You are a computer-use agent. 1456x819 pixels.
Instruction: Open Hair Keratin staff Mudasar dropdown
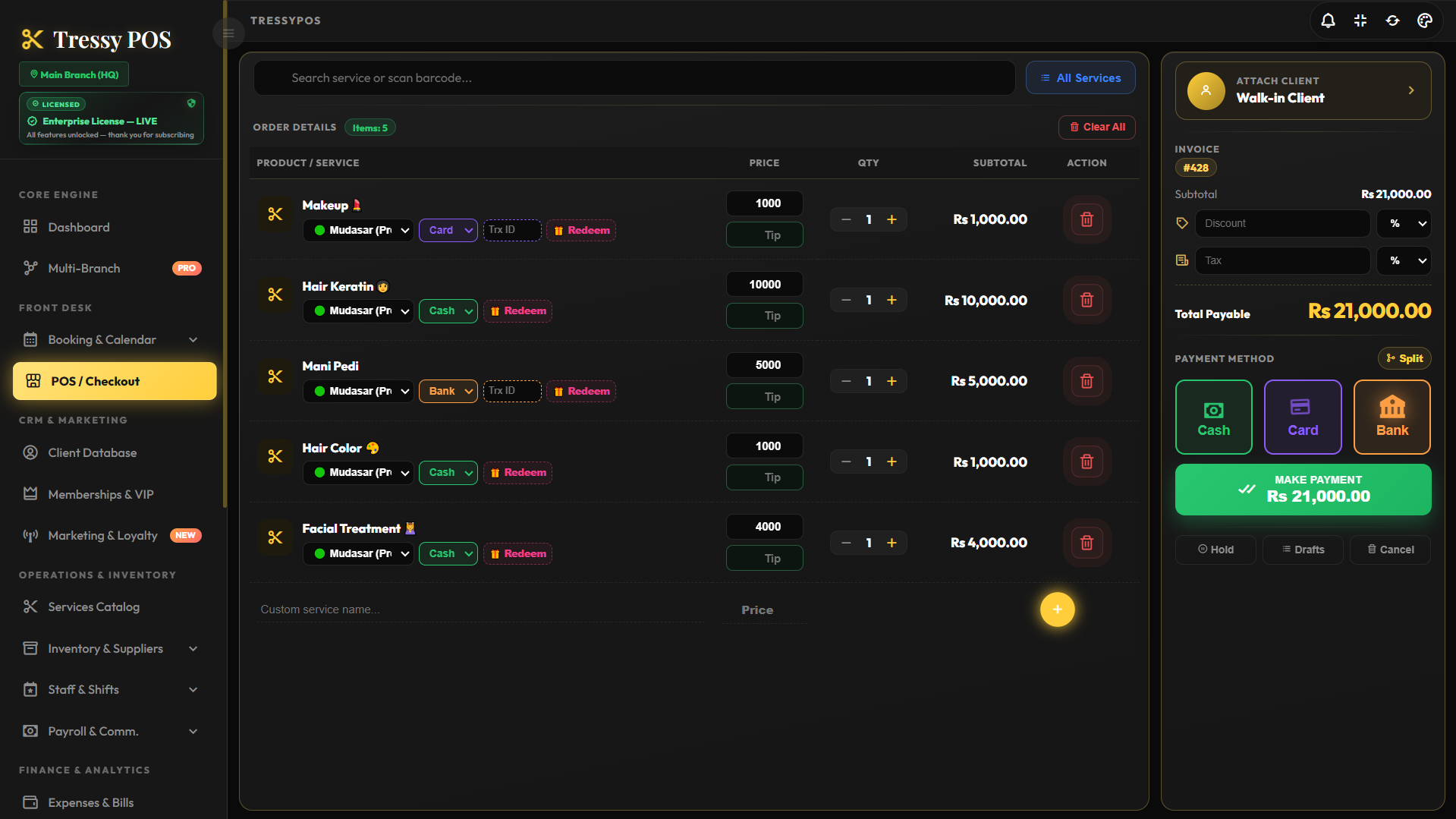[358, 310]
